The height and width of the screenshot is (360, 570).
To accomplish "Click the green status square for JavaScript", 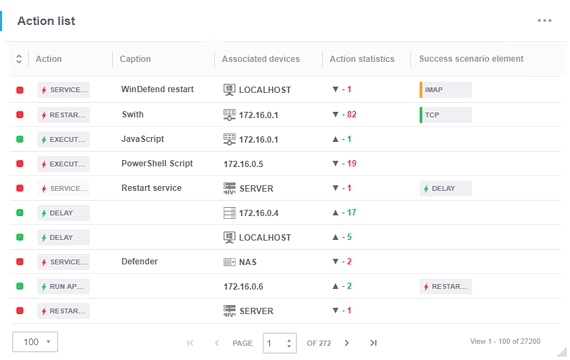I will (x=20, y=139).
